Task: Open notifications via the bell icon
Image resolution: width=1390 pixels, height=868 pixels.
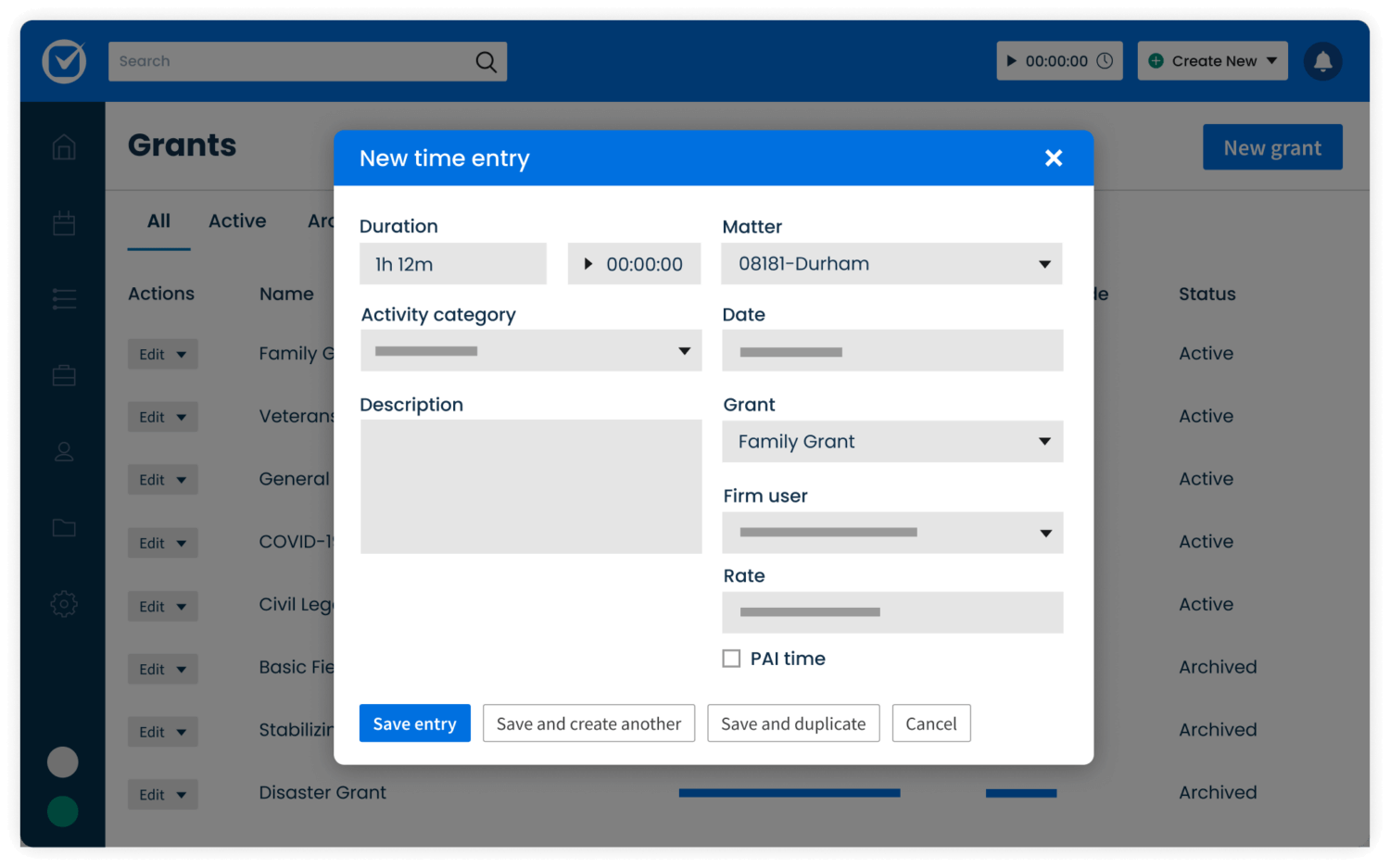Action: coord(1323,61)
